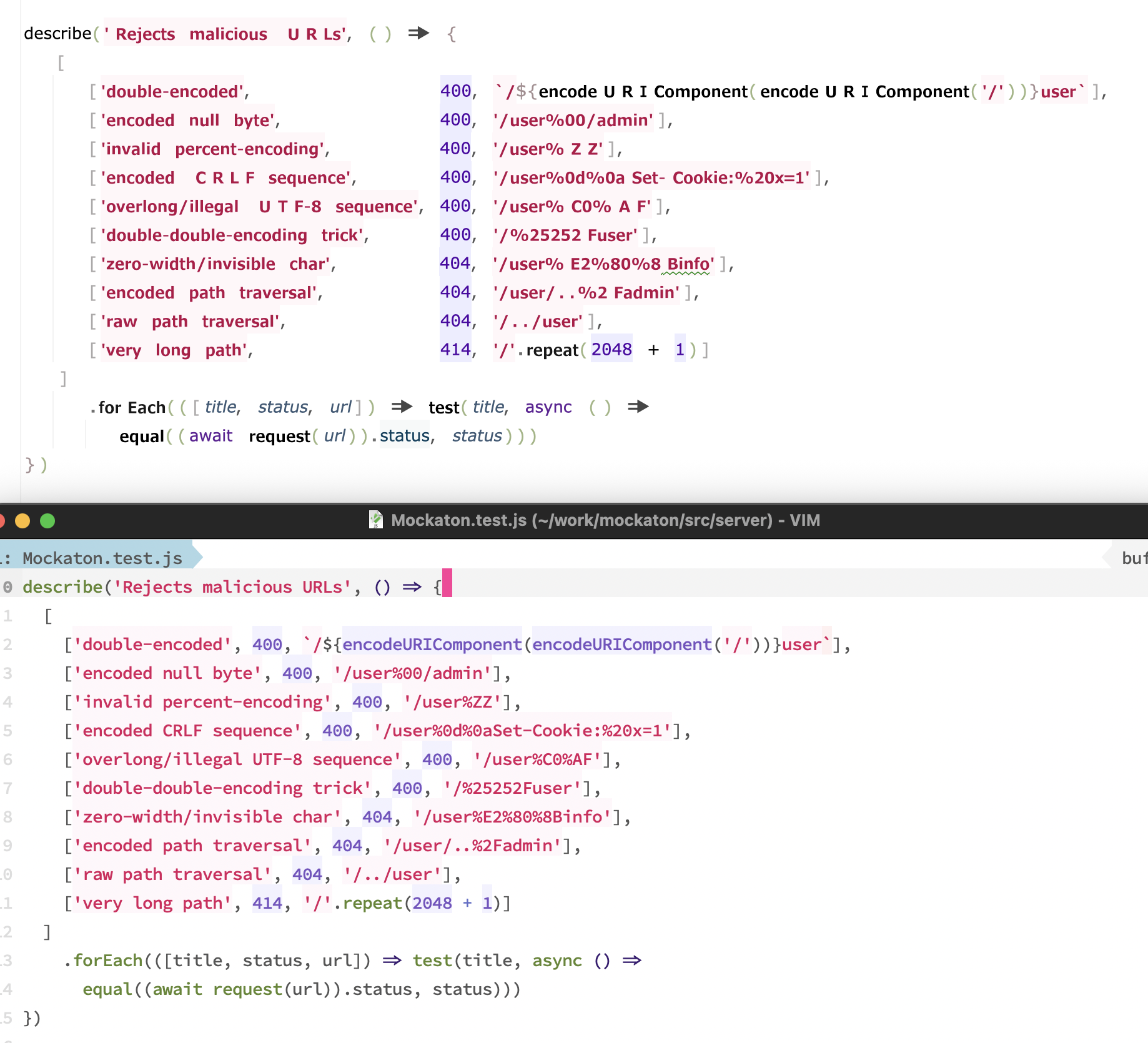Click '/user/..%2Fadmin' in VIM window
This screenshot has height=1043, width=1148.
click(472, 845)
